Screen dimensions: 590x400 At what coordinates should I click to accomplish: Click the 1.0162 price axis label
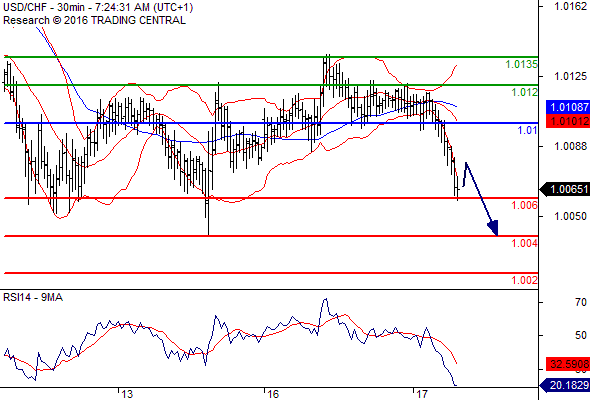(x=570, y=6)
